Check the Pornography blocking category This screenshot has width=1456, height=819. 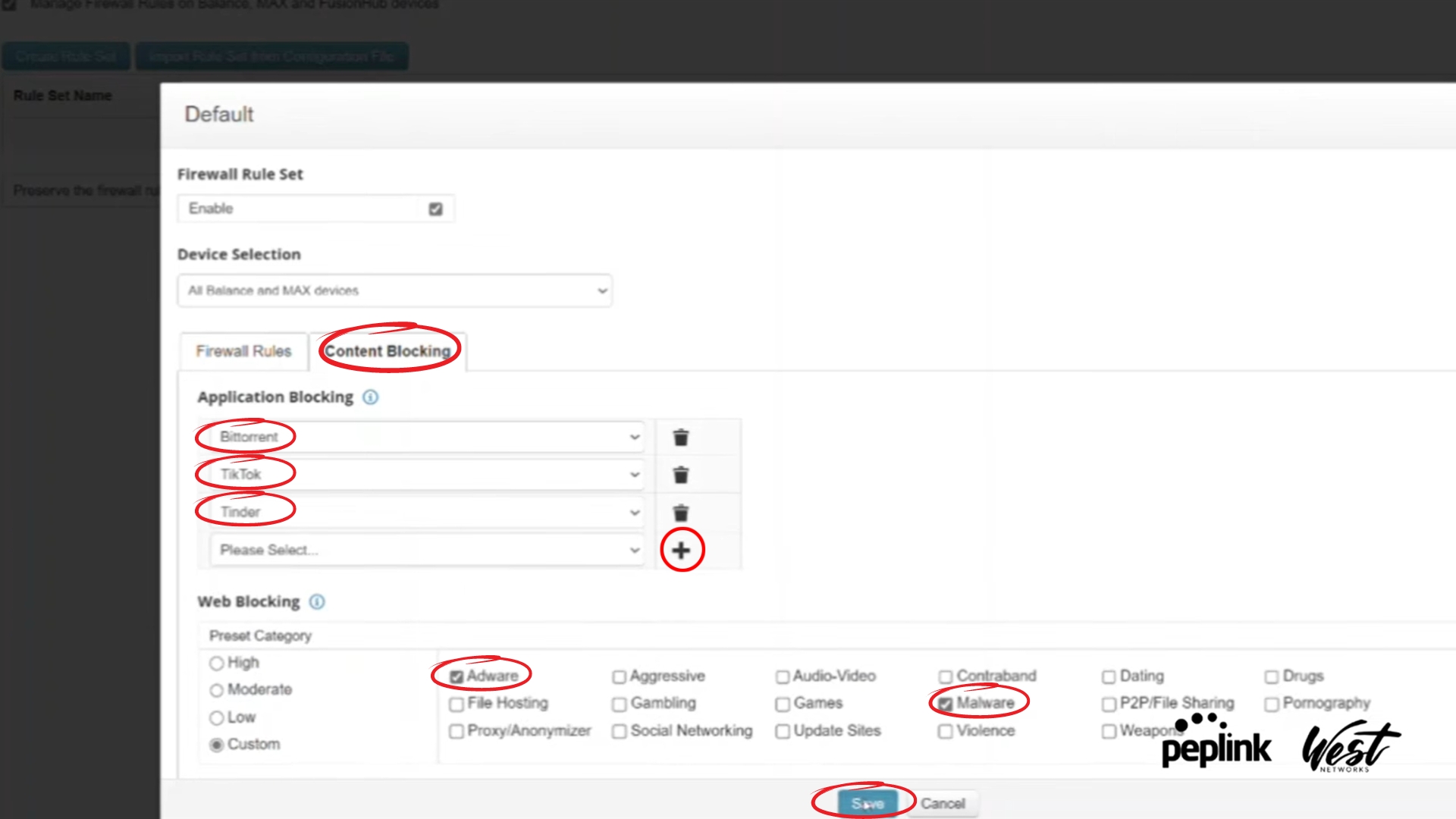pos(1272,704)
